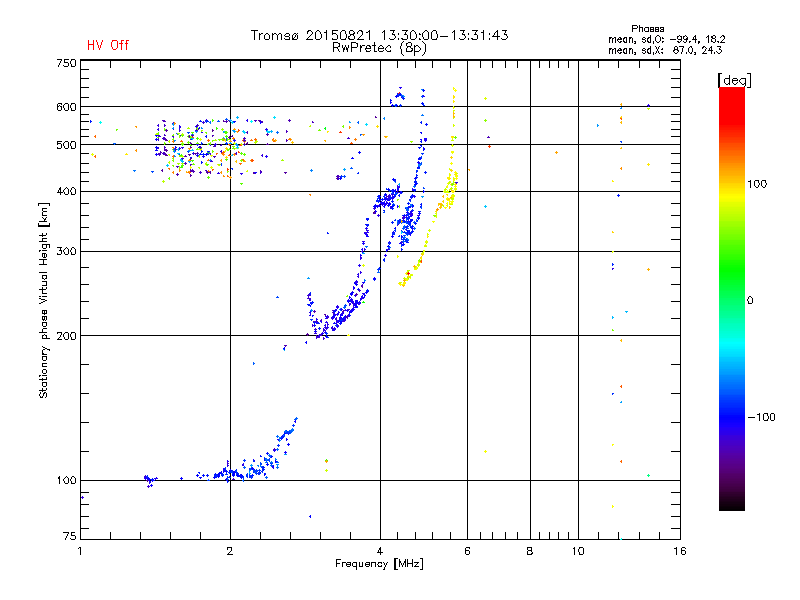Click the colorbar '0' tick label
Viewport: 800px width, 600px height.
point(750,301)
